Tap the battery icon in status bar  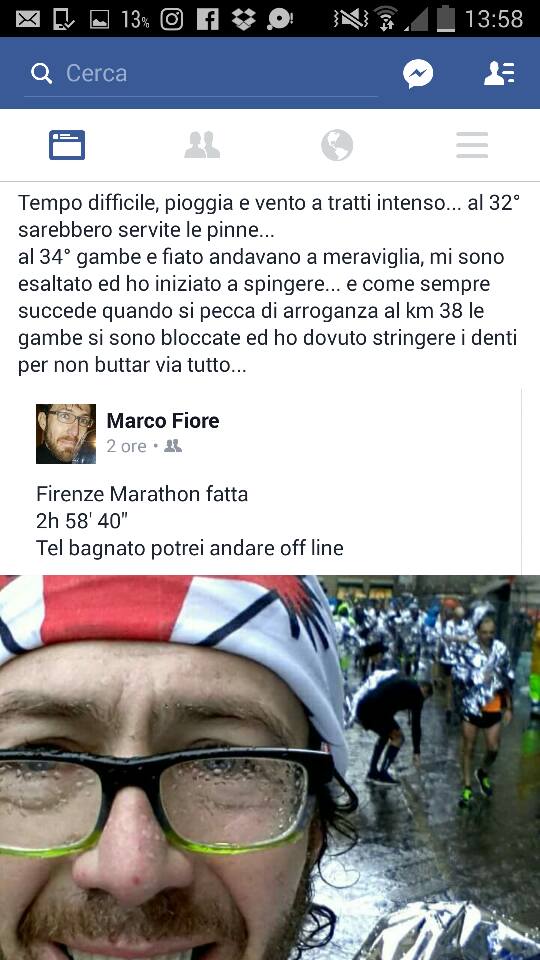point(446,18)
